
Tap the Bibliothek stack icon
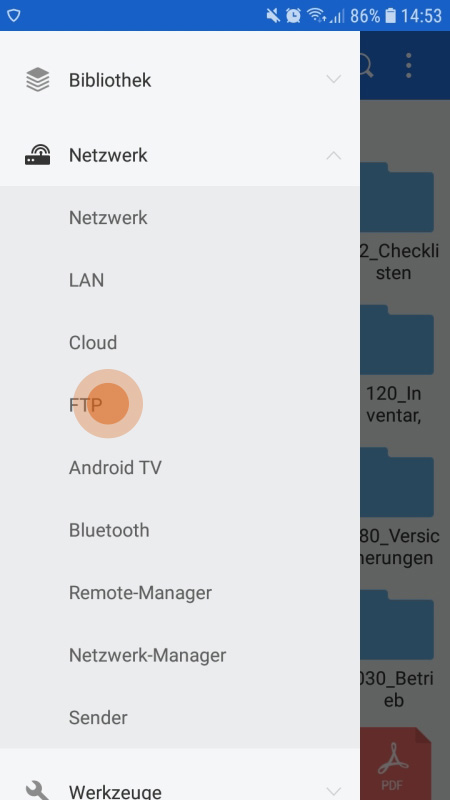click(38, 80)
